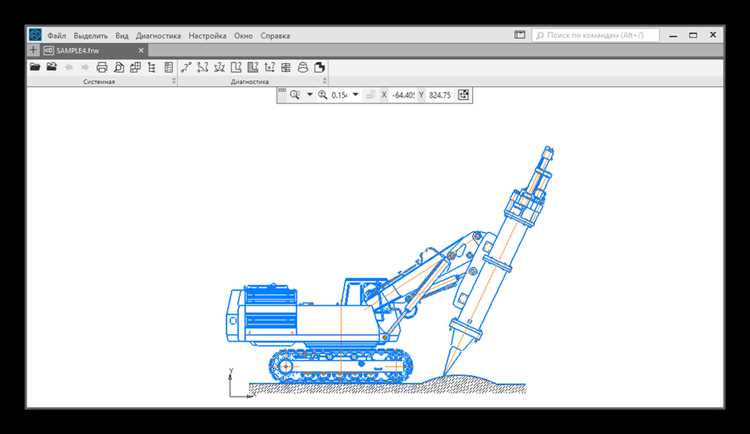The image size is (750, 434).
Task: Click the first Диагностика toolbar icon
Action: (x=186, y=68)
